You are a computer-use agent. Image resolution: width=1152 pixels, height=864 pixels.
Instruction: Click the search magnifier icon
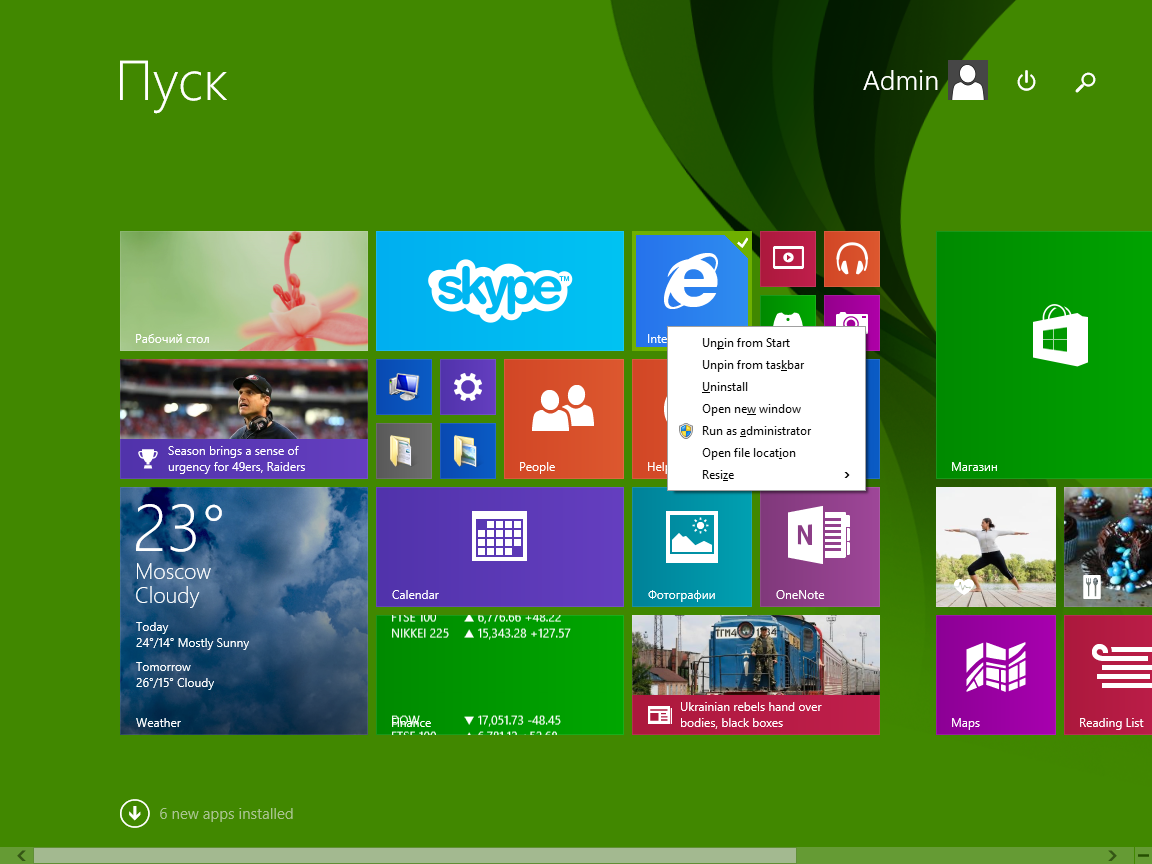click(x=1085, y=81)
